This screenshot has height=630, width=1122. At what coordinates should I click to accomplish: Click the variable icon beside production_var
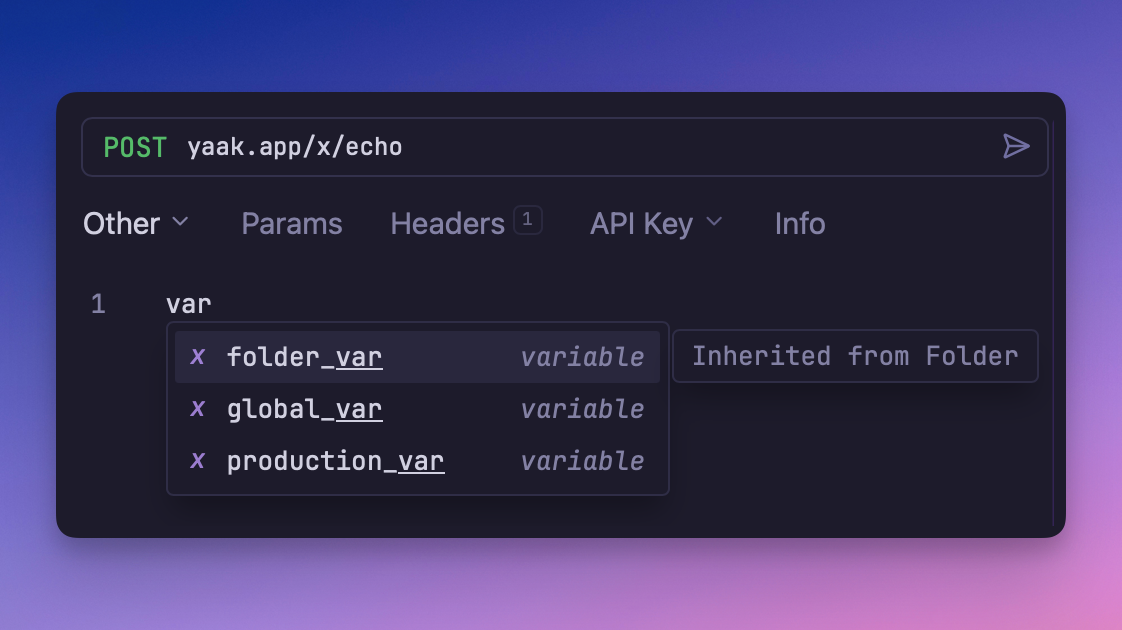coord(198,461)
